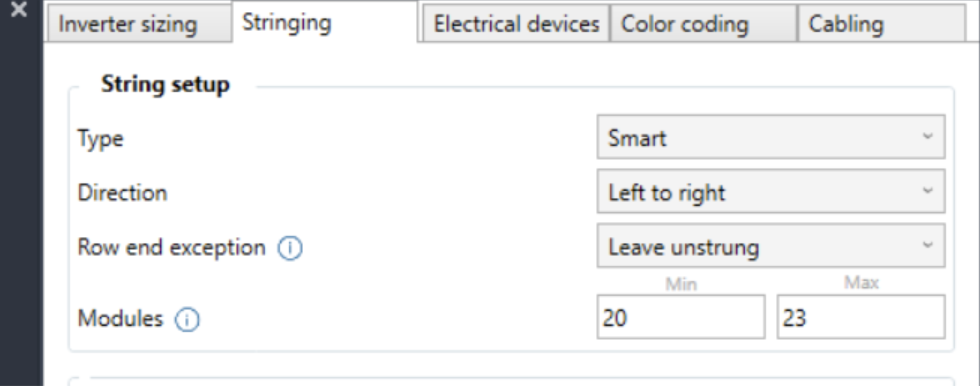Click the Modules label text

coord(120,319)
